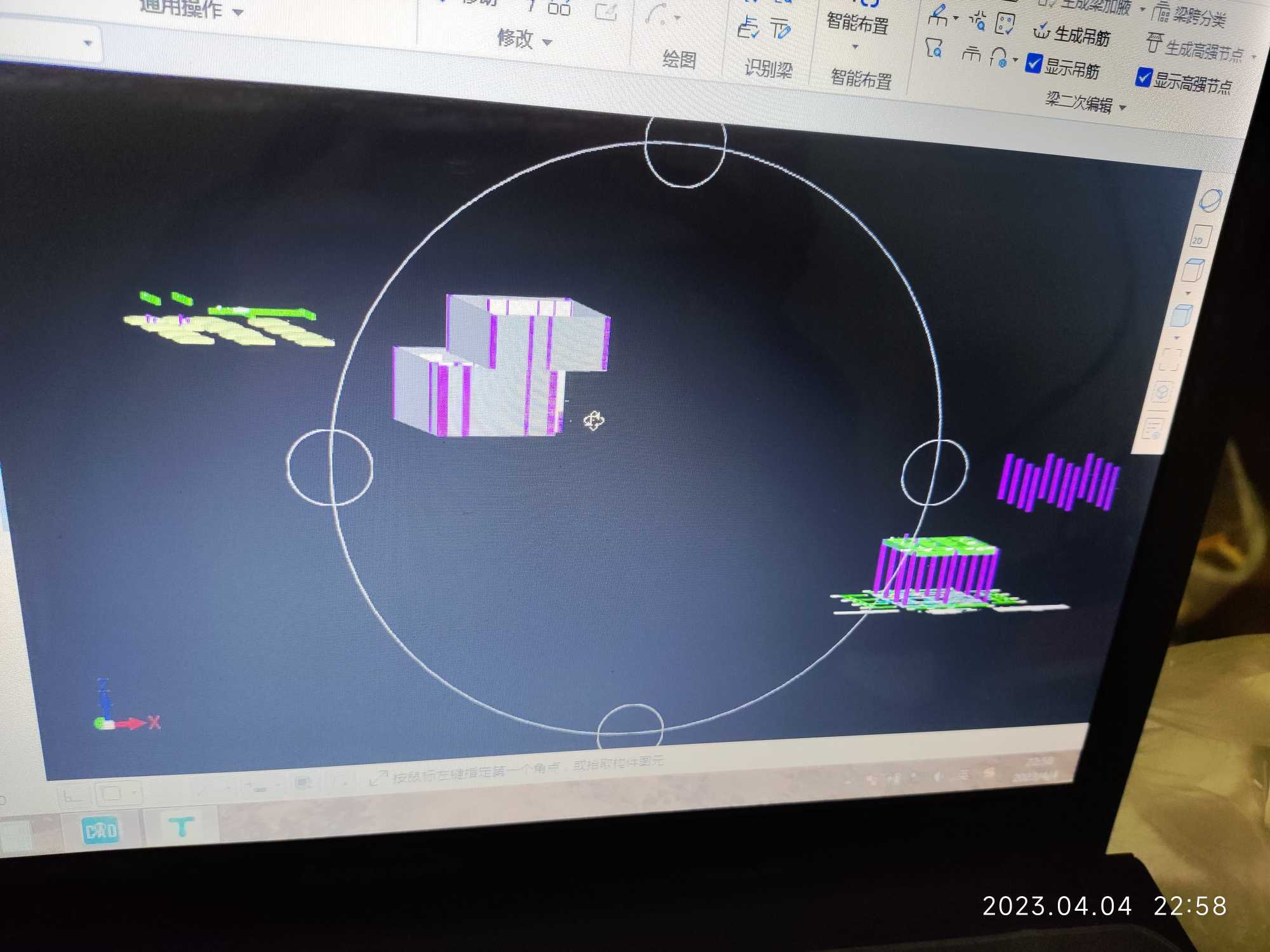Select the wireframe cube view icon

coord(1193,271)
